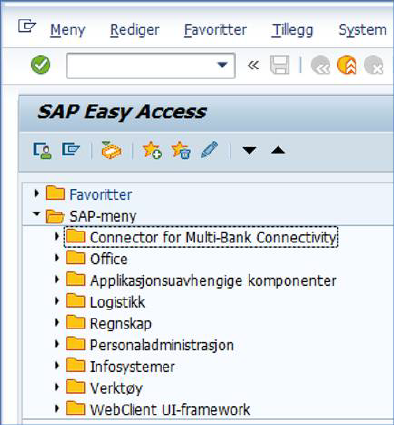Image resolution: width=394 pixels, height=425 pixels.
Task: Expand the WebClient UI-framework node
Action: [57, 408]
